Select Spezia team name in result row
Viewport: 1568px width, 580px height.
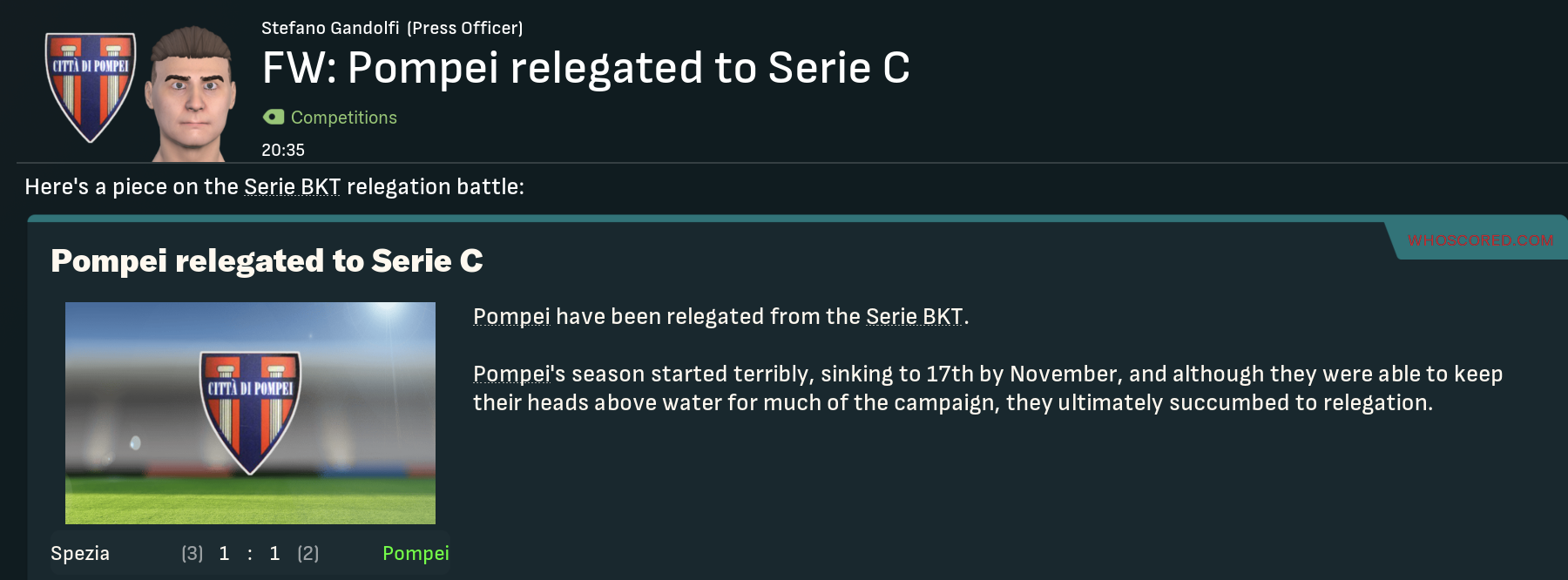[80, 554]
